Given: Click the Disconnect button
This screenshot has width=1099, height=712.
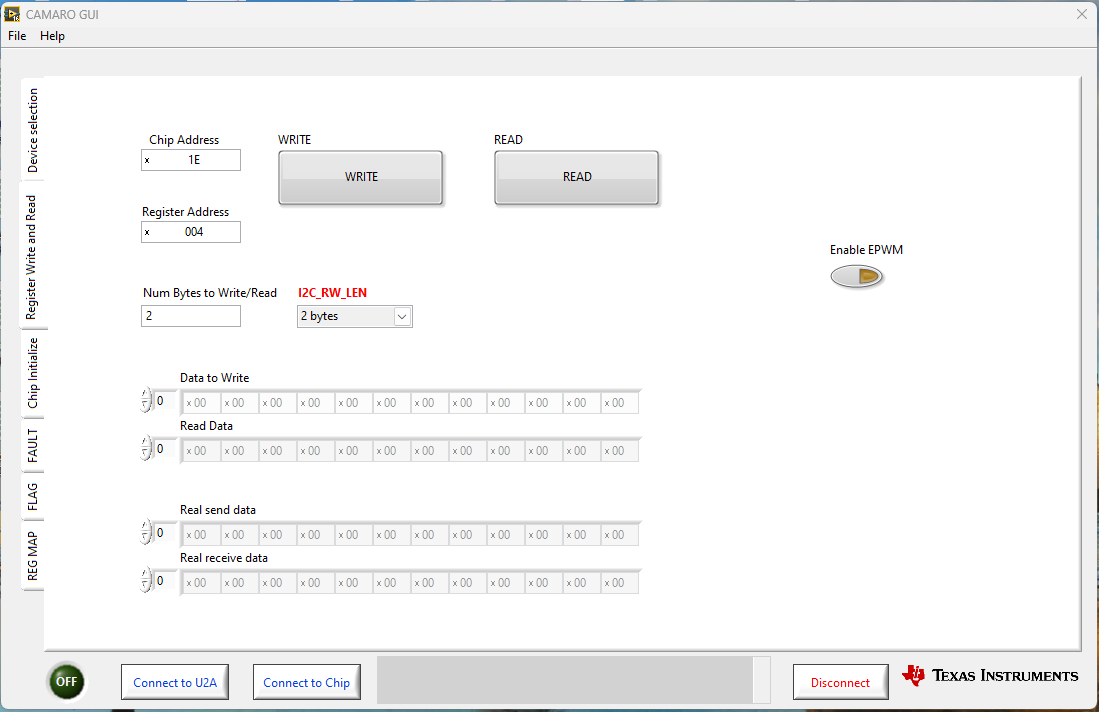Looking at the screenshot, I should coord(840,681).
